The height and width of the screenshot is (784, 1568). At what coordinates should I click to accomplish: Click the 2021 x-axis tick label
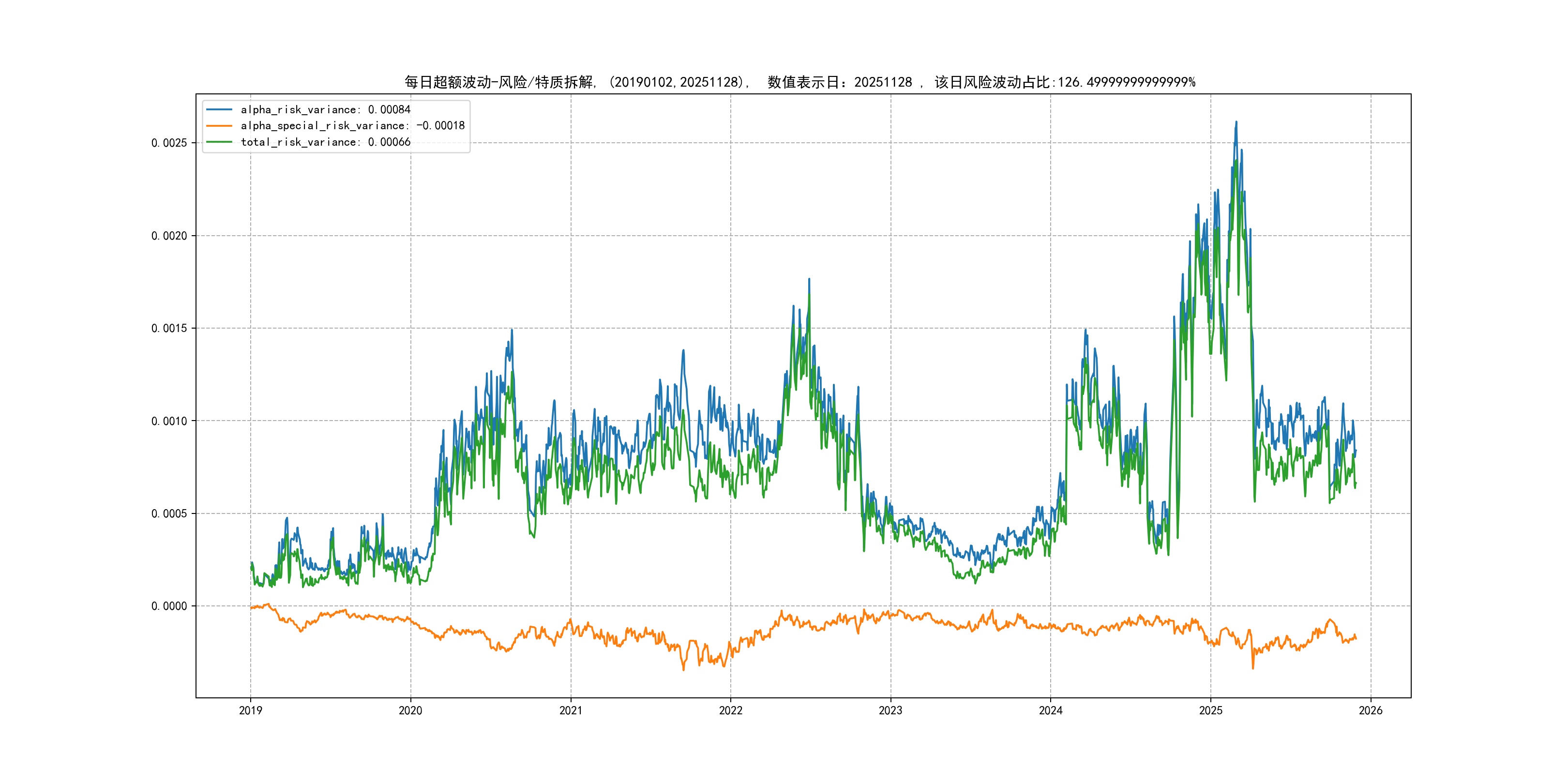click(x=571, y=710)
